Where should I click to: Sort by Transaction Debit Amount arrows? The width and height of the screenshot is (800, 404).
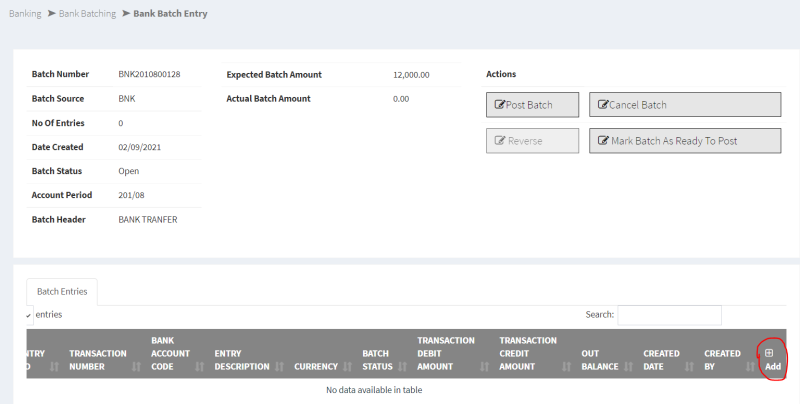point(487,367)
